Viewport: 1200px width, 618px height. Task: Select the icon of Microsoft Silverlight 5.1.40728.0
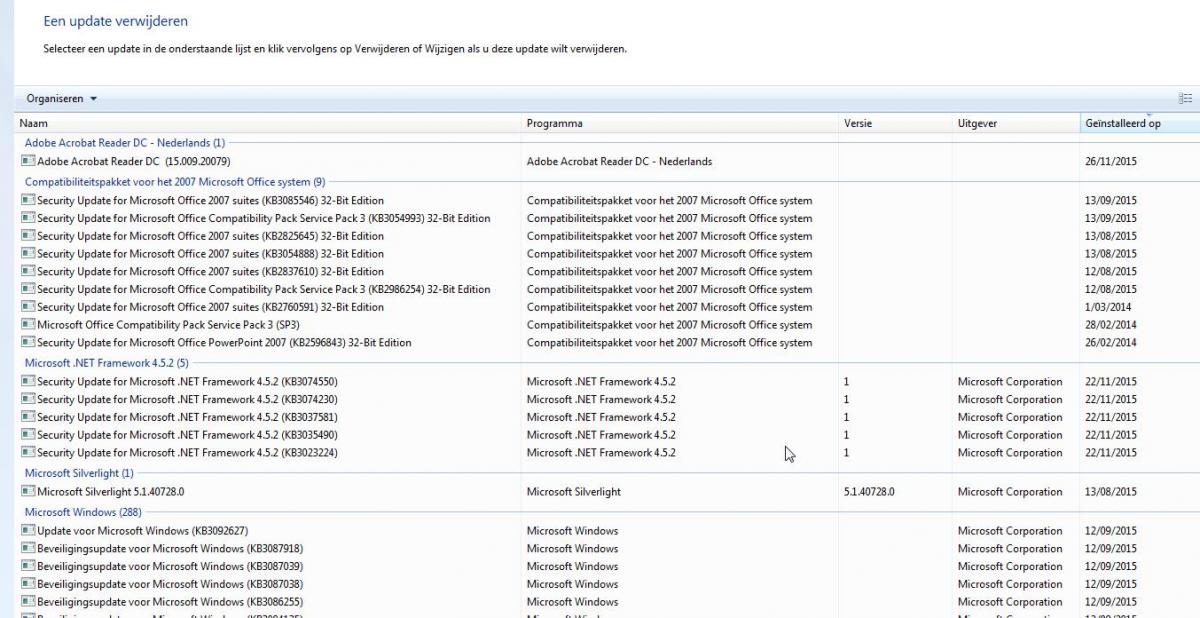click(28, 492)
